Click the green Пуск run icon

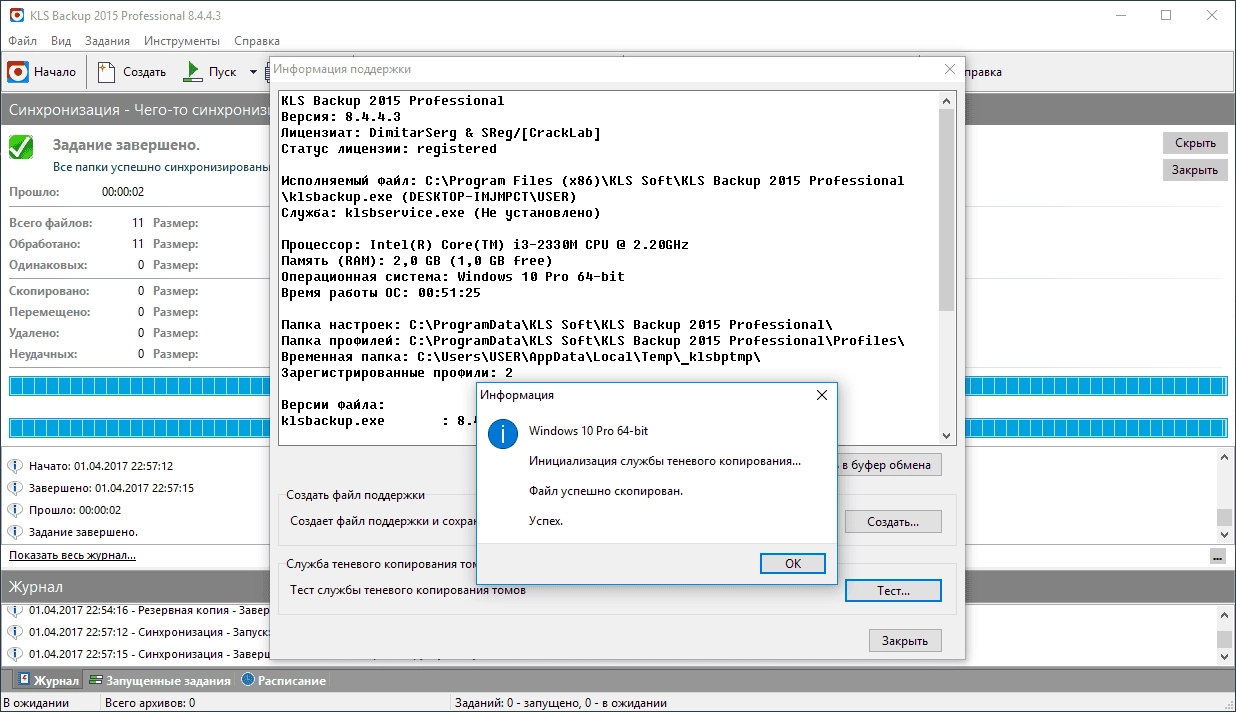[192, 72]
